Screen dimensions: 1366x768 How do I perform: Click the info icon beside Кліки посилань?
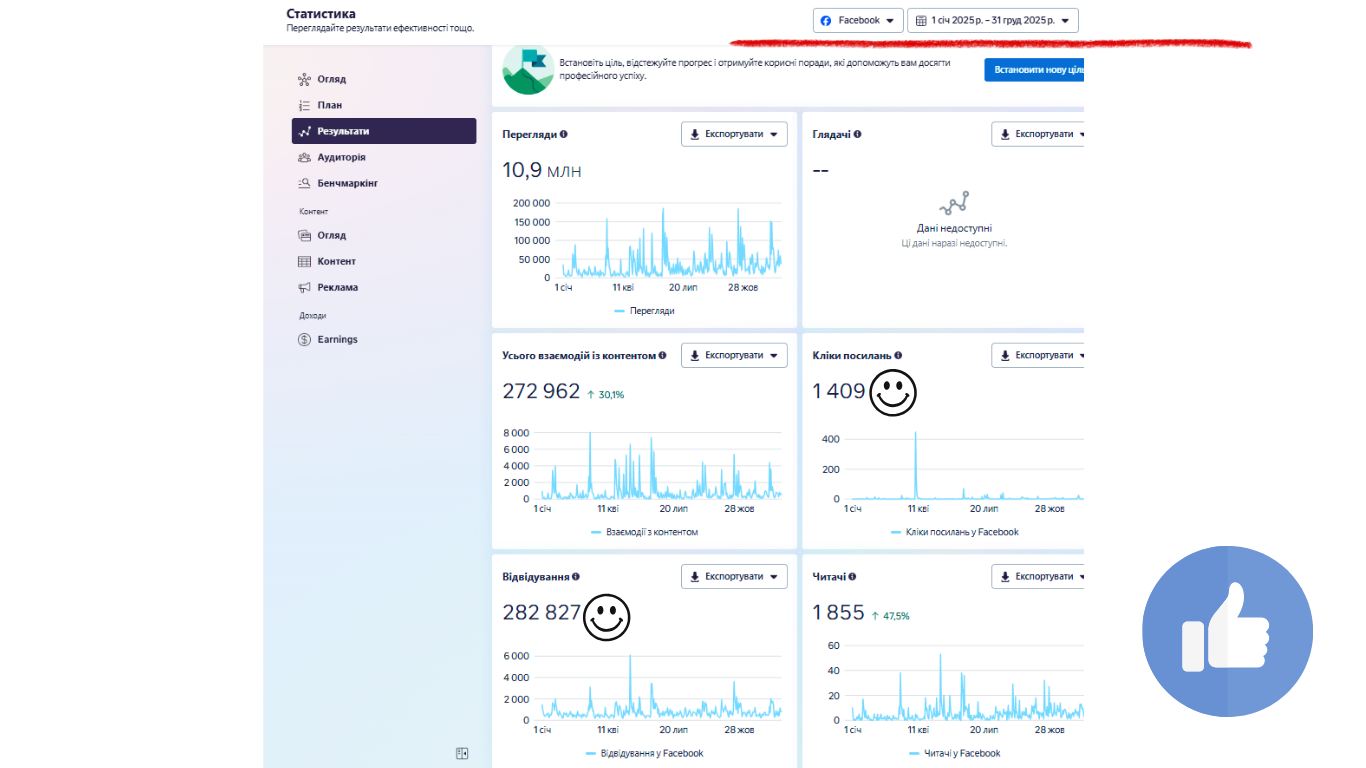[x=898, y=355]
